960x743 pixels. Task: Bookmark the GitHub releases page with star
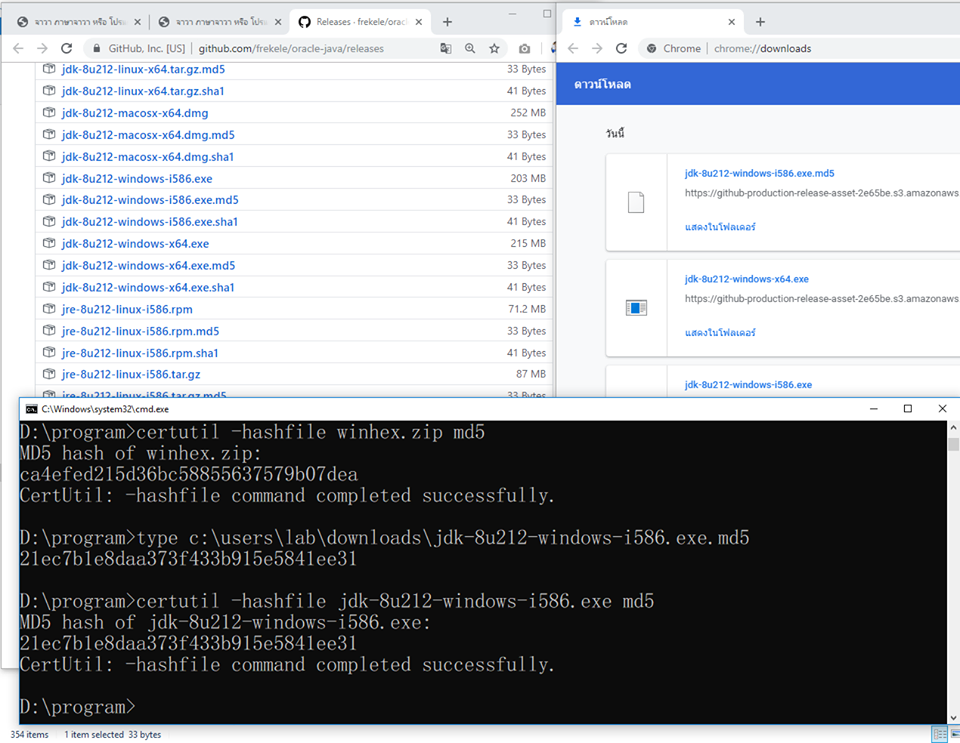[x=494, y=48]
